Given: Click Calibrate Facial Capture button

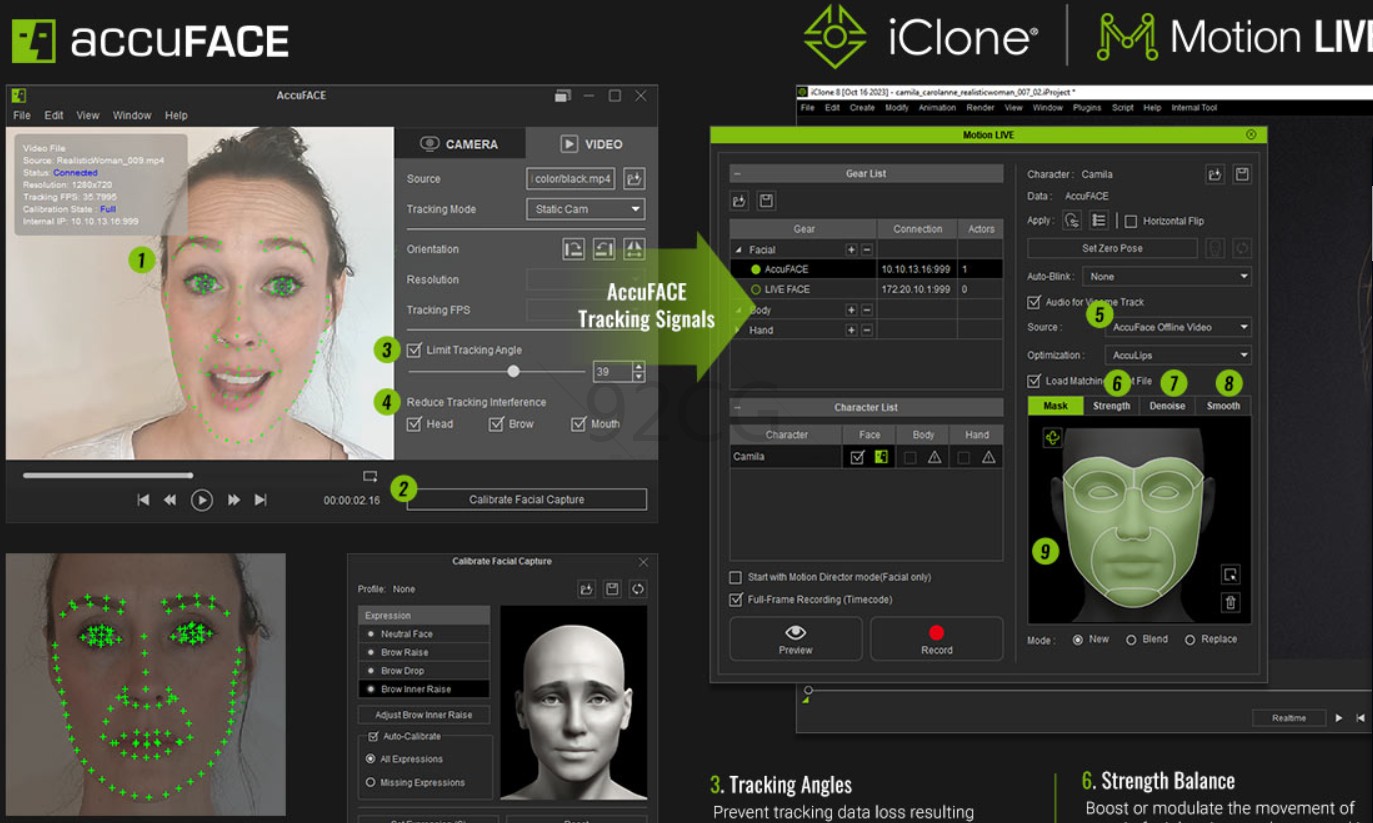Looking at the screenshot, I should [x=527, y=500].
